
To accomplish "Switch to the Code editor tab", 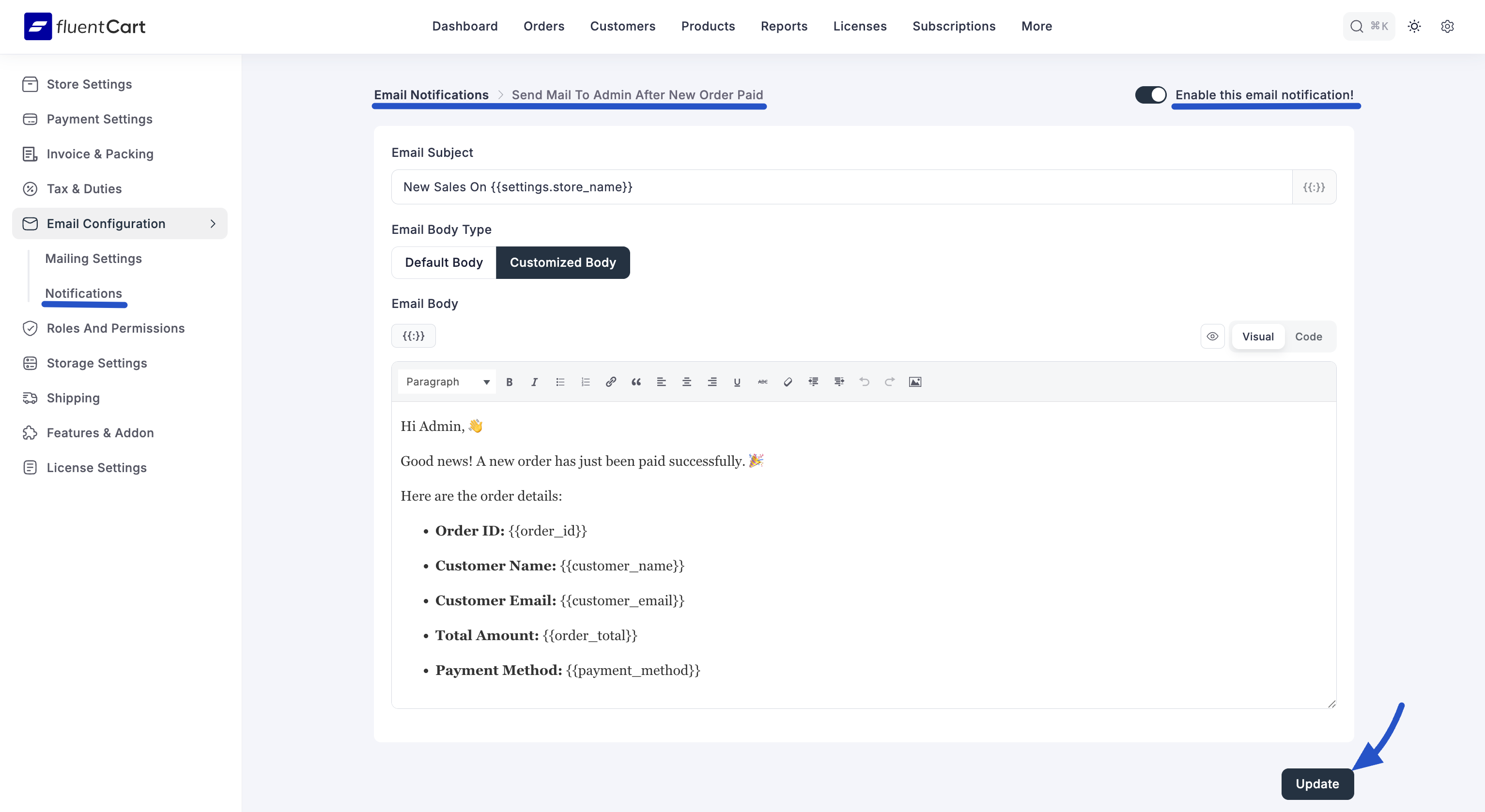I will pos(1308,336).
